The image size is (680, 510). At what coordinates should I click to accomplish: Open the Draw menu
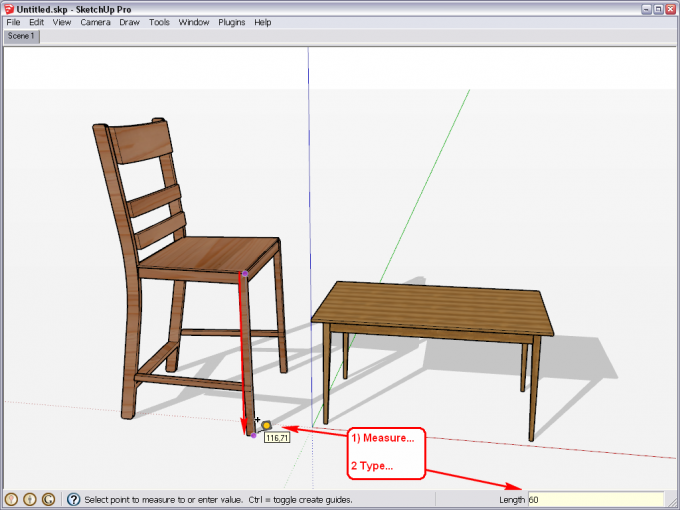point(129,22)
